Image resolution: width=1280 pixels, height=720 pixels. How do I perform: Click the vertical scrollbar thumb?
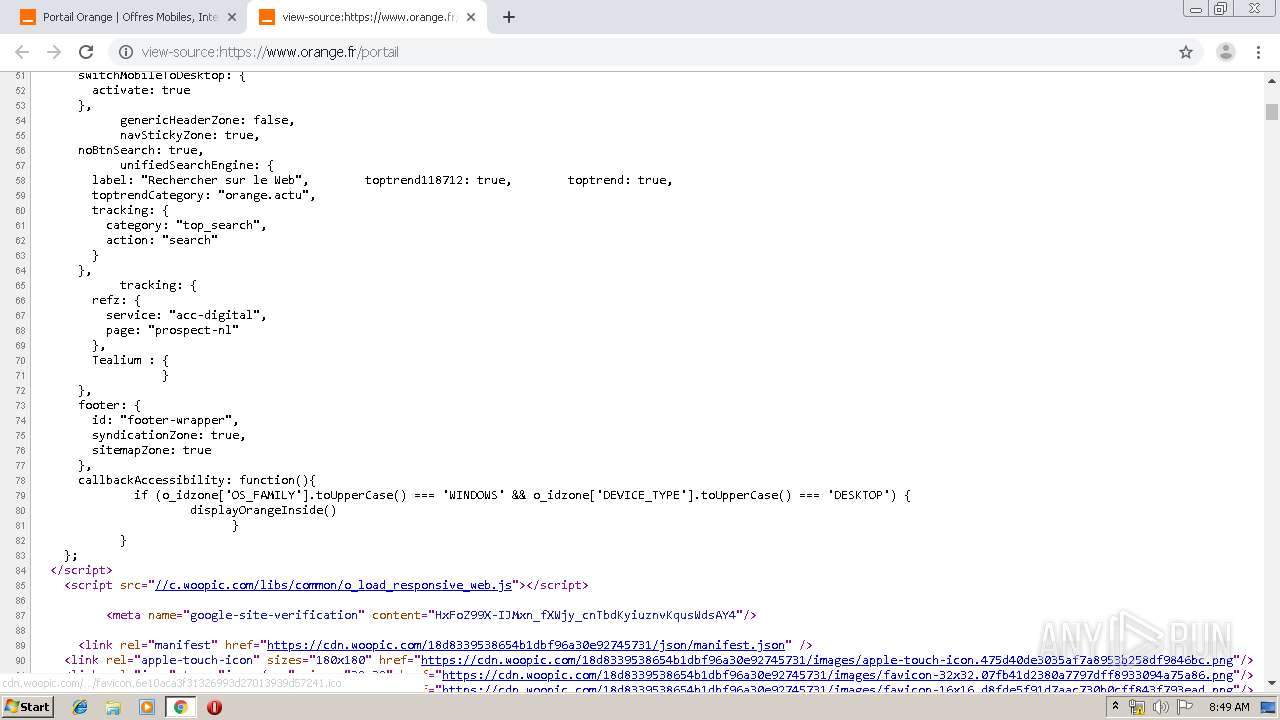pos(1271,112)
